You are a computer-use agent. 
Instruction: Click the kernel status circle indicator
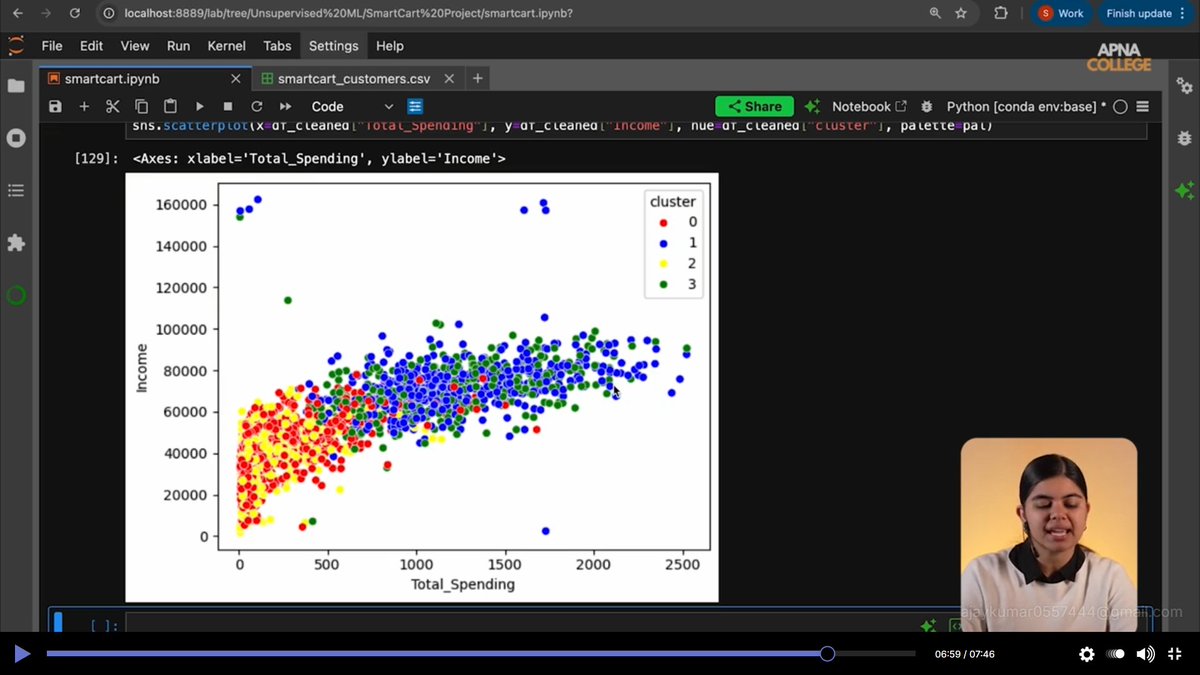coord(1120,106)
